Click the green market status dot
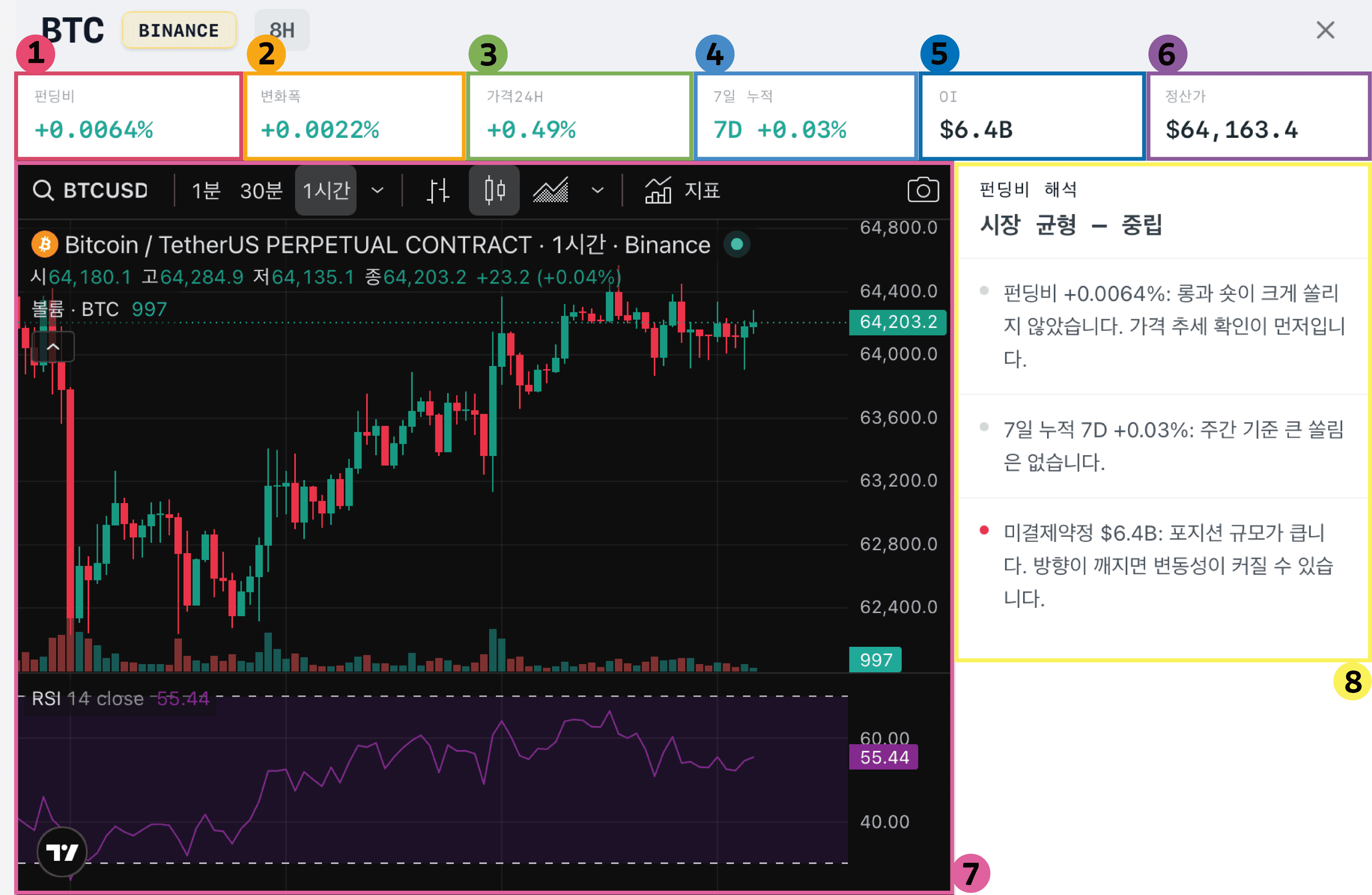The width and height of the screenshot is (1372, 895). click(736, 244)
